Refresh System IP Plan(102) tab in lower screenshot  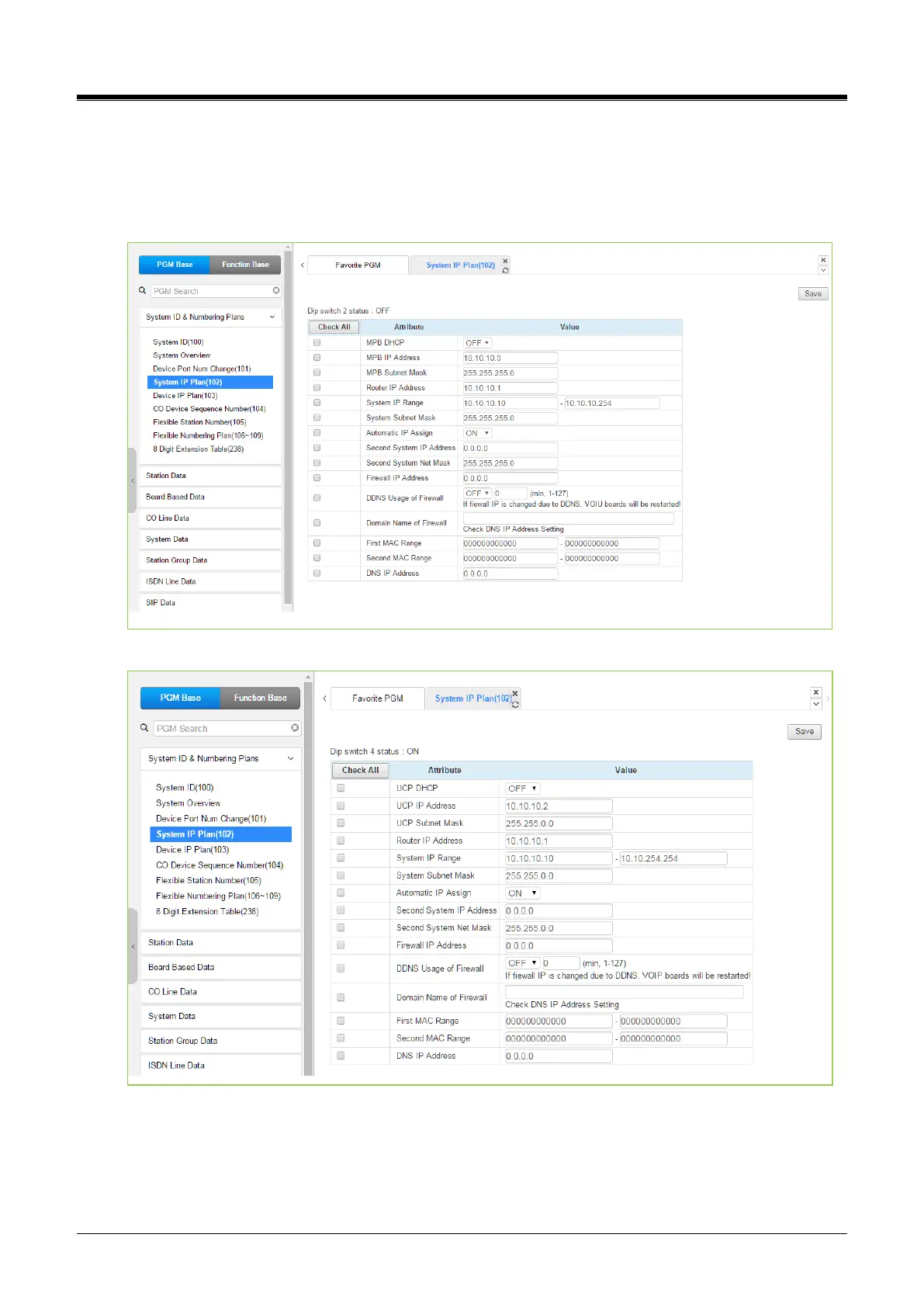[515, 704]
